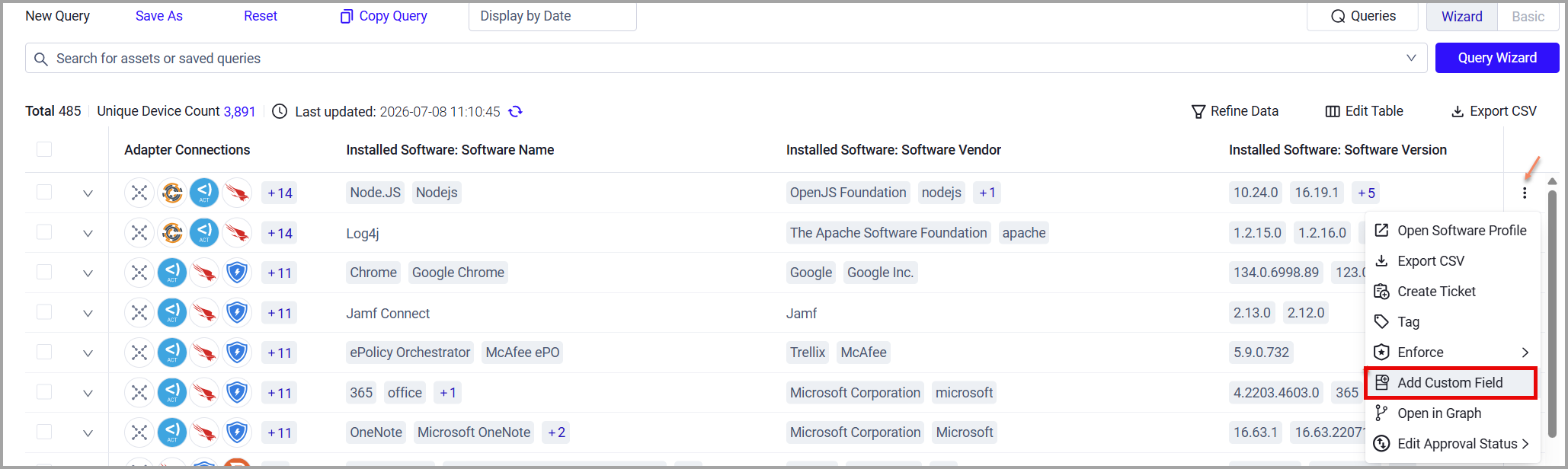Image resolution: width=1568 pixels, height=469 pixels.
Task: Open the Display by Date dropdown
Action: [x=552, y=16]
